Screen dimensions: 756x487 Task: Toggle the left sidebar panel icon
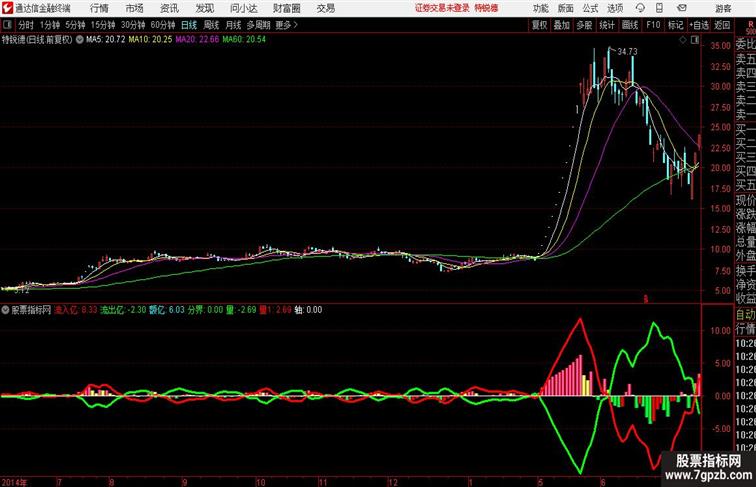click(x=7, y=25)
